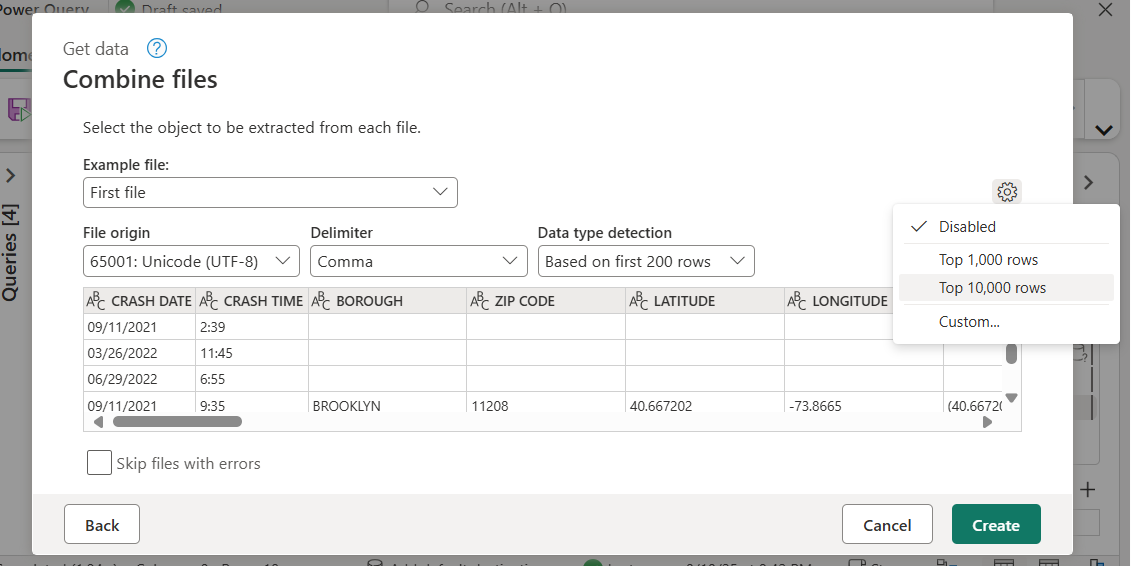Click the Back button
1131x566 pixels.
102,524
